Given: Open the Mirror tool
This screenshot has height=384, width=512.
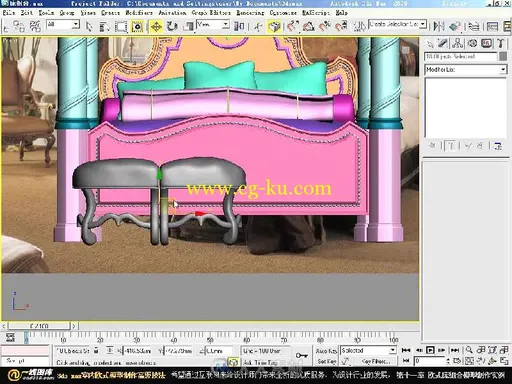Looking at the screenshot, I should coord(439,26).
